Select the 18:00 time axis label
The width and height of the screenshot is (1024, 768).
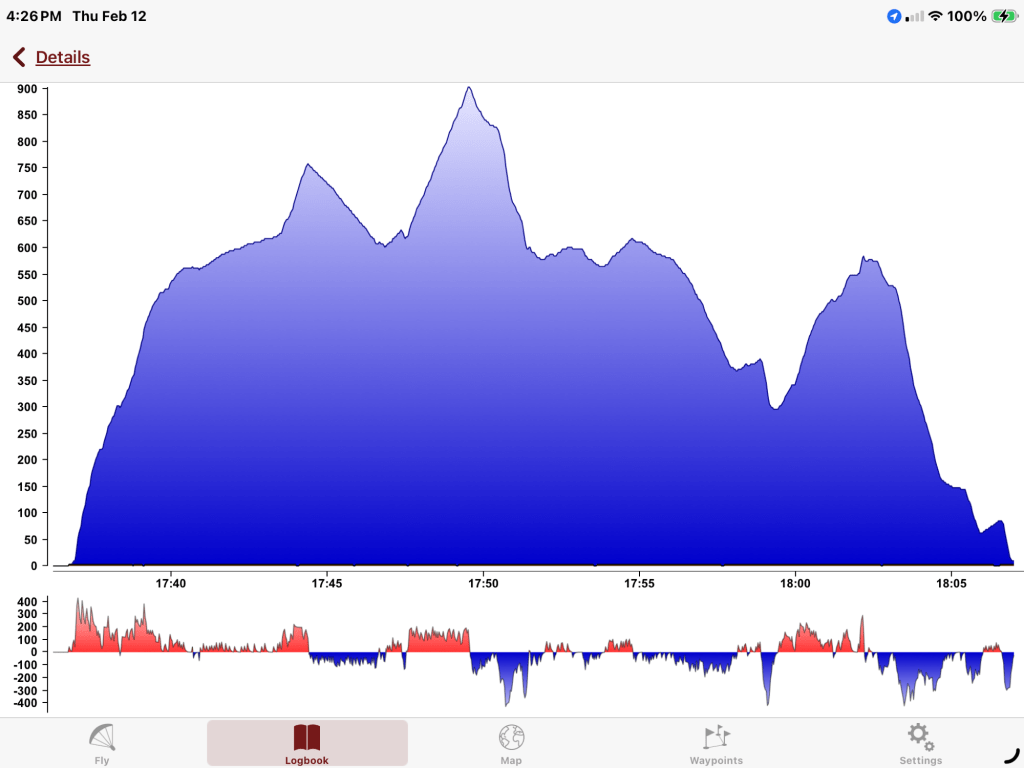coord(795,583)
